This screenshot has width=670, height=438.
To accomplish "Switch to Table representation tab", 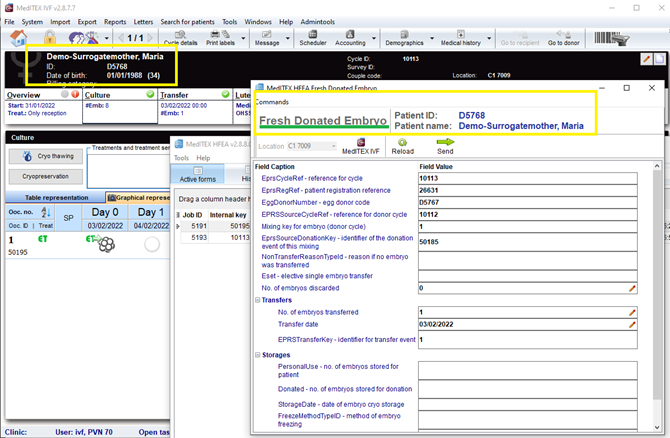I will click(x=56, y=197).
